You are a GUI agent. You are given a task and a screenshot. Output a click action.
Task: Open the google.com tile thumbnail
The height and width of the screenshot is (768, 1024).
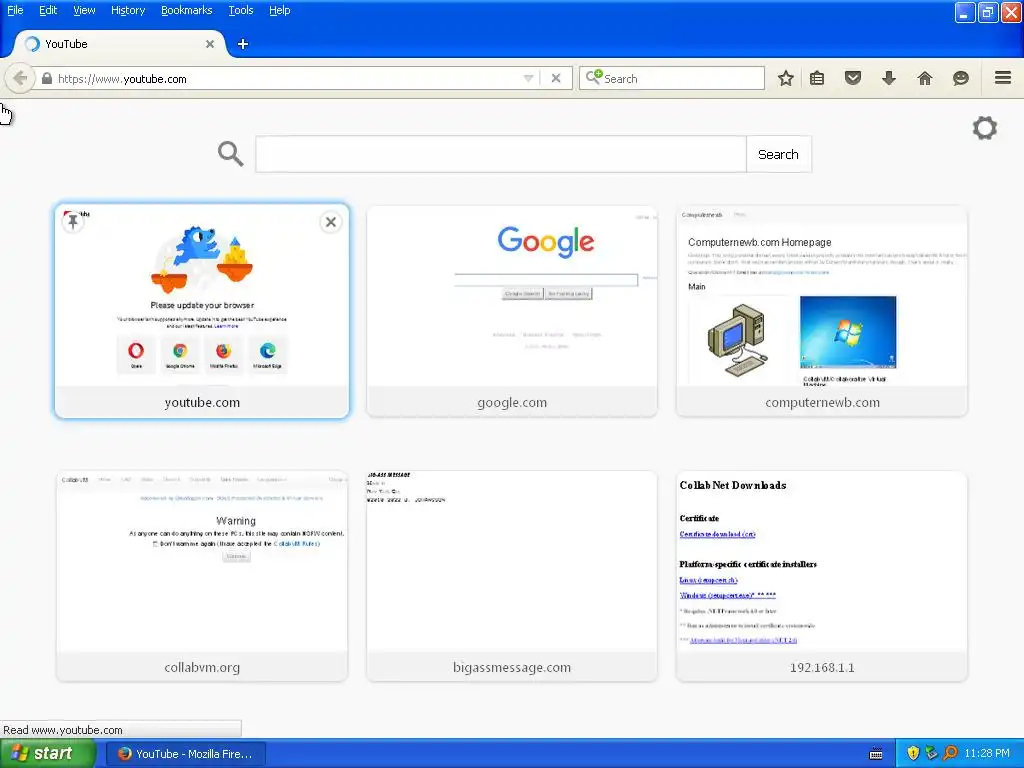coord(512,295)
